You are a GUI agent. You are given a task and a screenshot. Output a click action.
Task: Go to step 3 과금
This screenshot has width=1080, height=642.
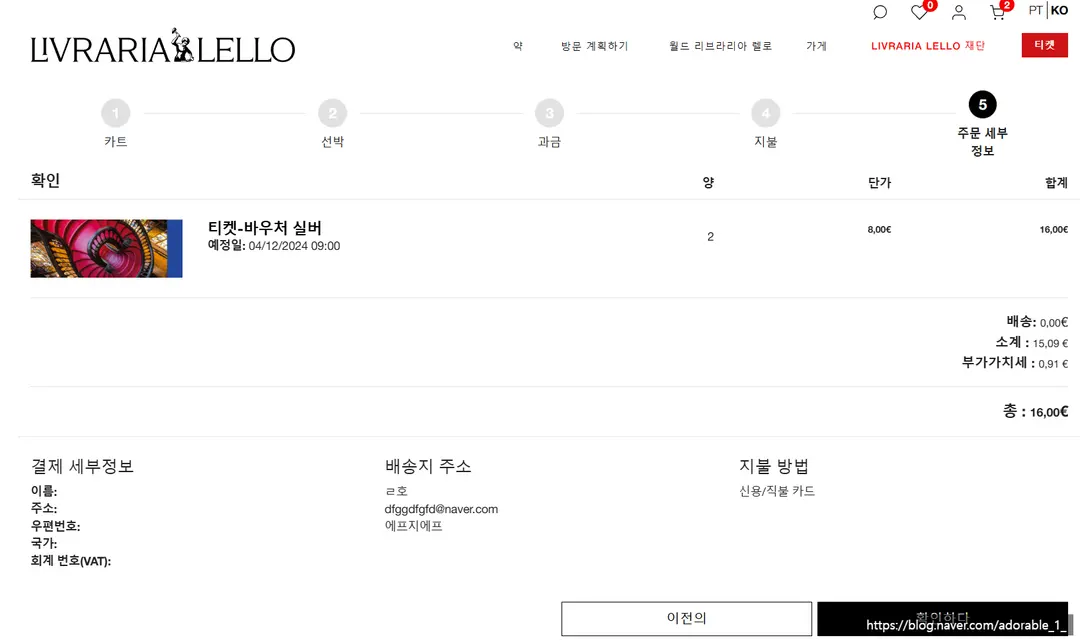[549, 113]
